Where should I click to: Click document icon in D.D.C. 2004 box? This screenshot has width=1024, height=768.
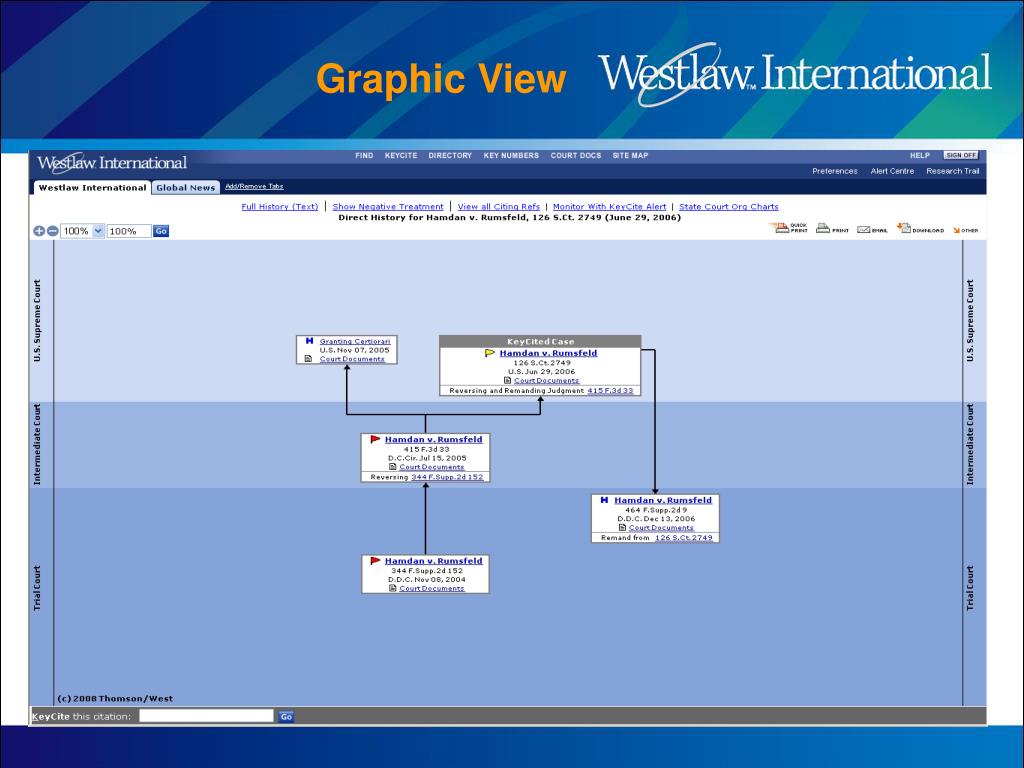tap(392, 588)
